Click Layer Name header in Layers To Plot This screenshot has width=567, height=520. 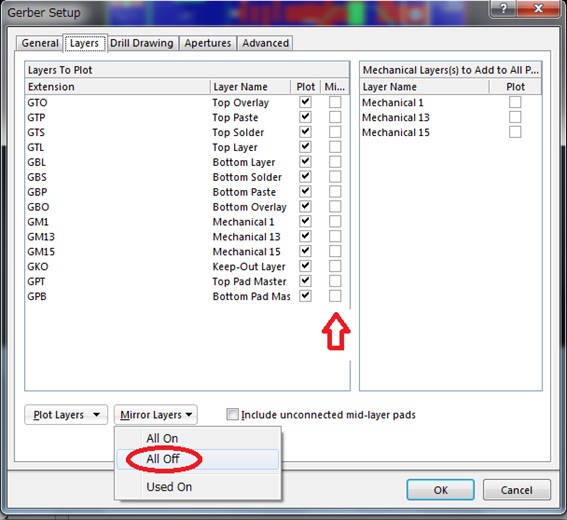point(250,87)
